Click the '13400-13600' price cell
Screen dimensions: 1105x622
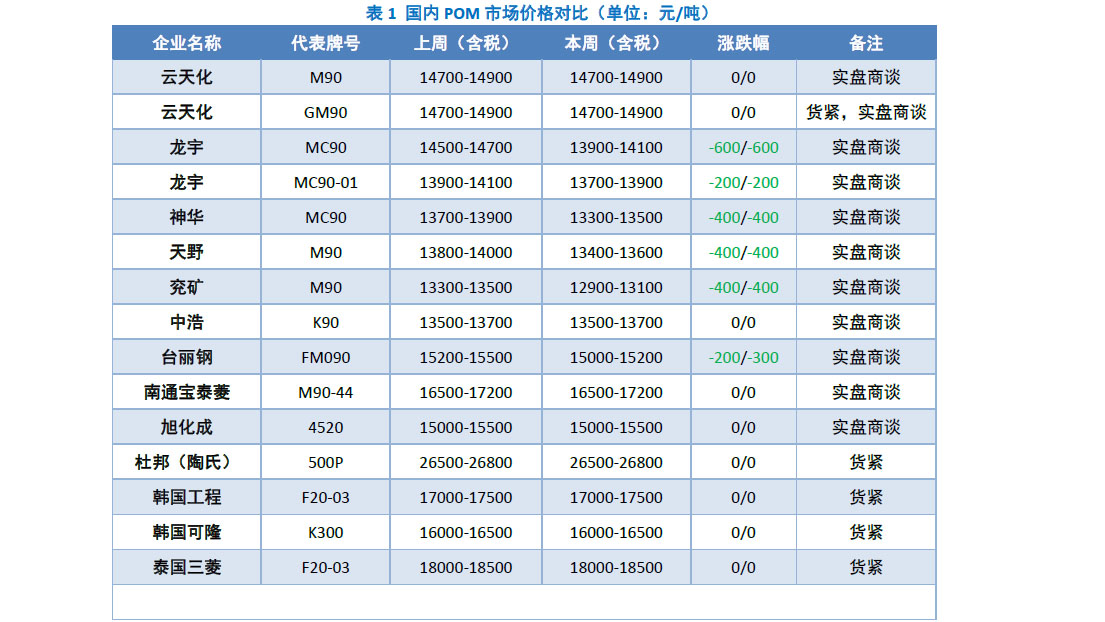(616, 252)
